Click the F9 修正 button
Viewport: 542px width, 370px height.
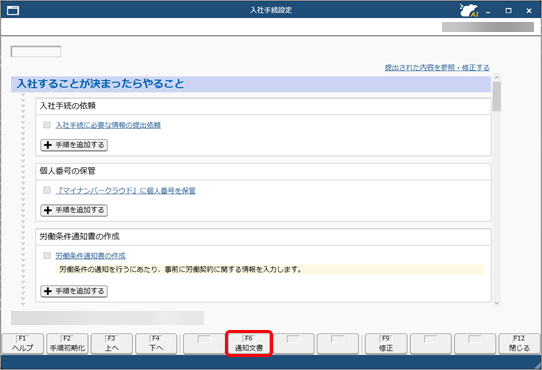[x=386, y=344]
